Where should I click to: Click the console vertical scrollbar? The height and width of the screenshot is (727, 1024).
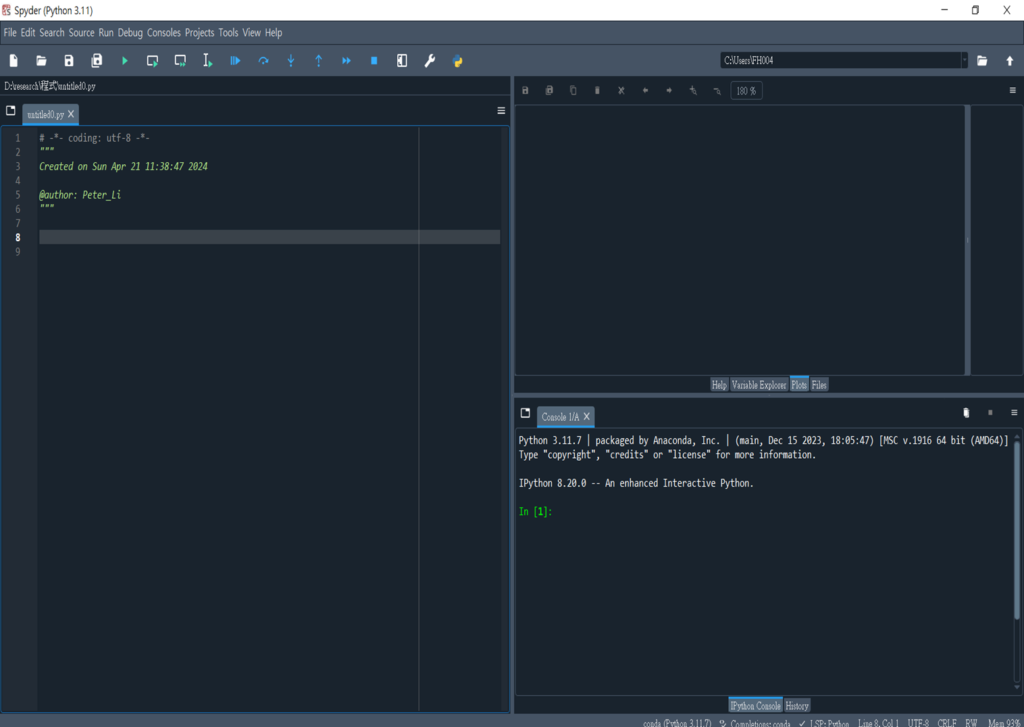(1018, 530)
